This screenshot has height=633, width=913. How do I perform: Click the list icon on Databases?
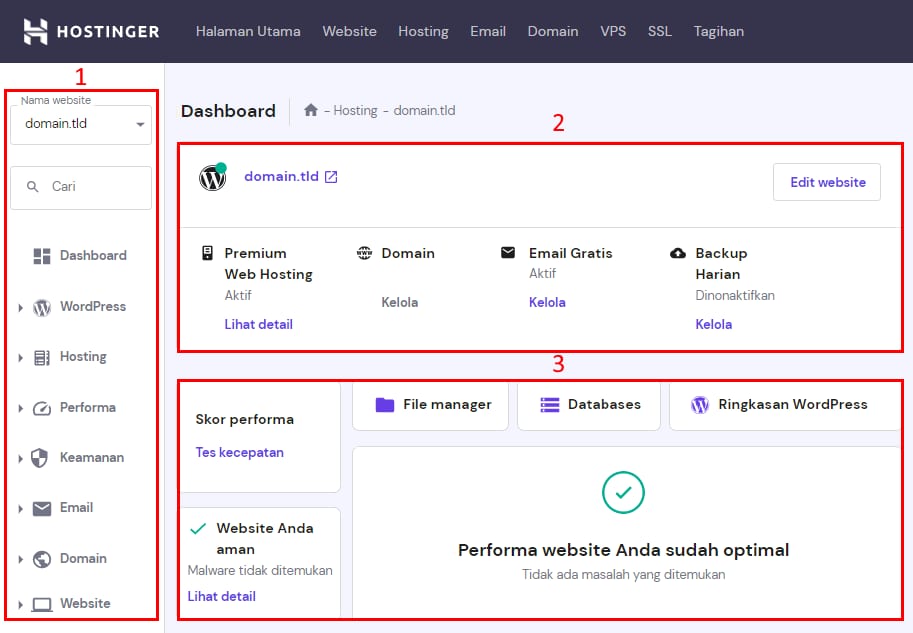(550, 405)
